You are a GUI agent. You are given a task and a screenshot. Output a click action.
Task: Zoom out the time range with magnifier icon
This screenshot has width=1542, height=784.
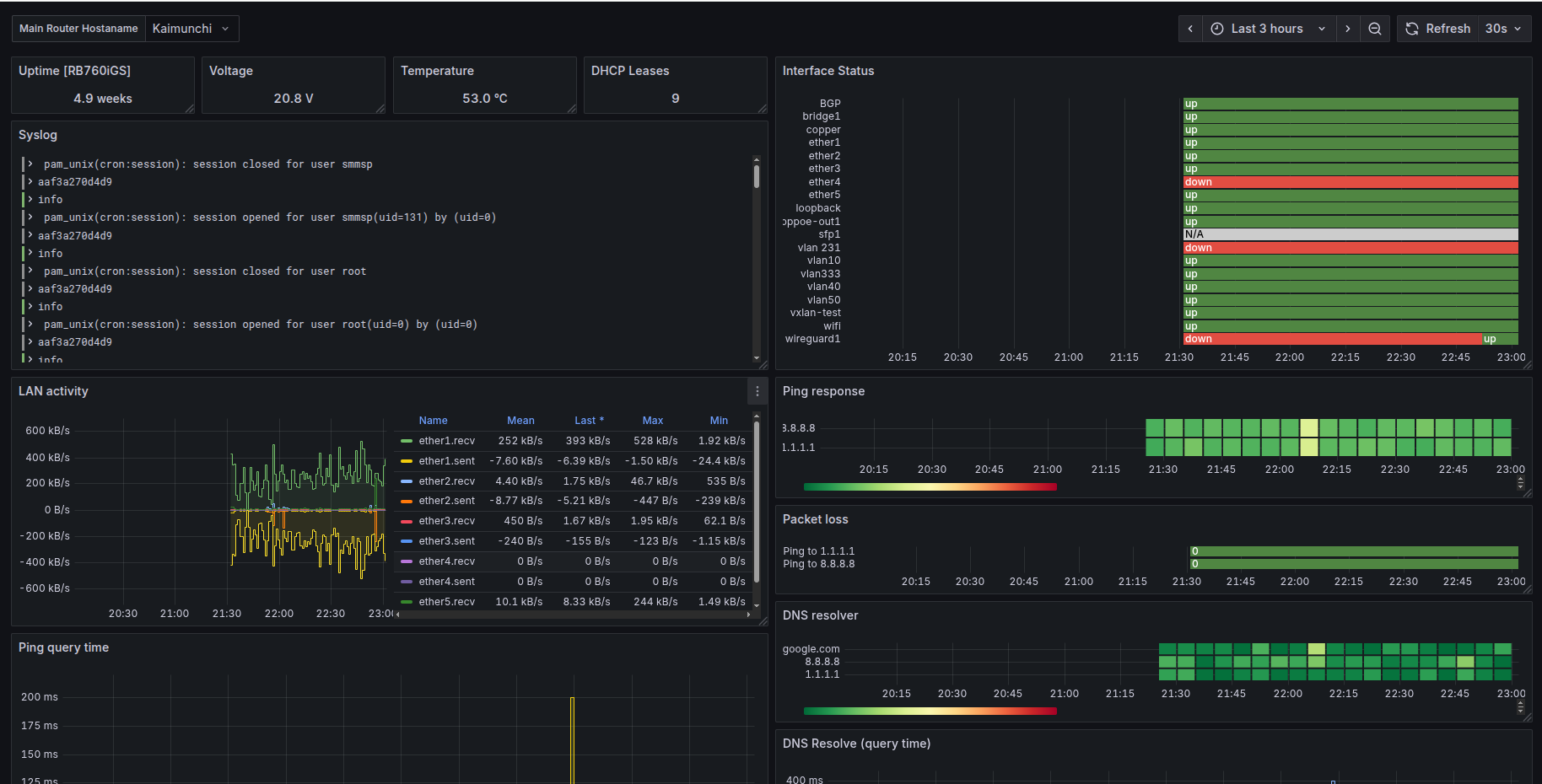[x=1375, y=28]
